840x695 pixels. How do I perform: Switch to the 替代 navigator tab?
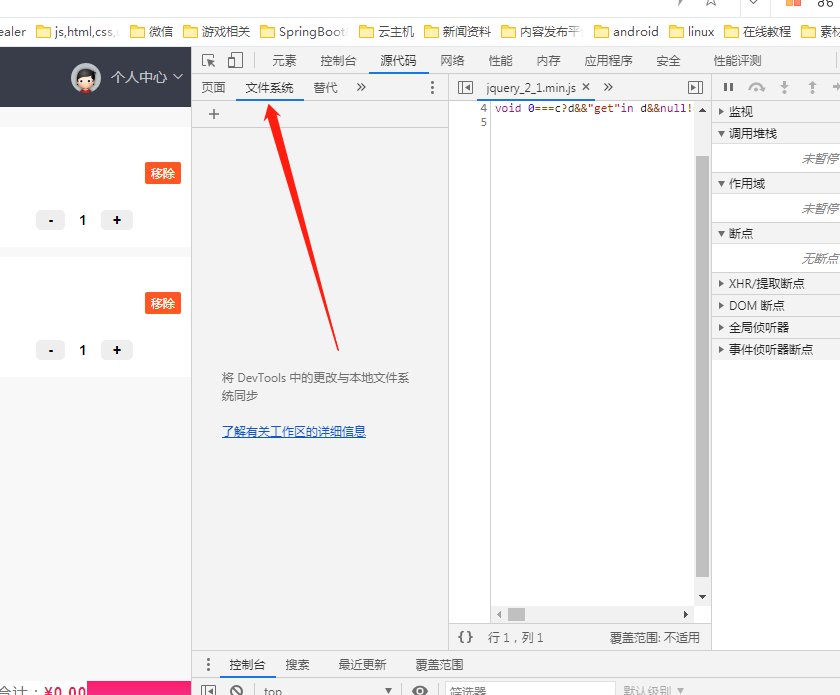pos(325,87)
